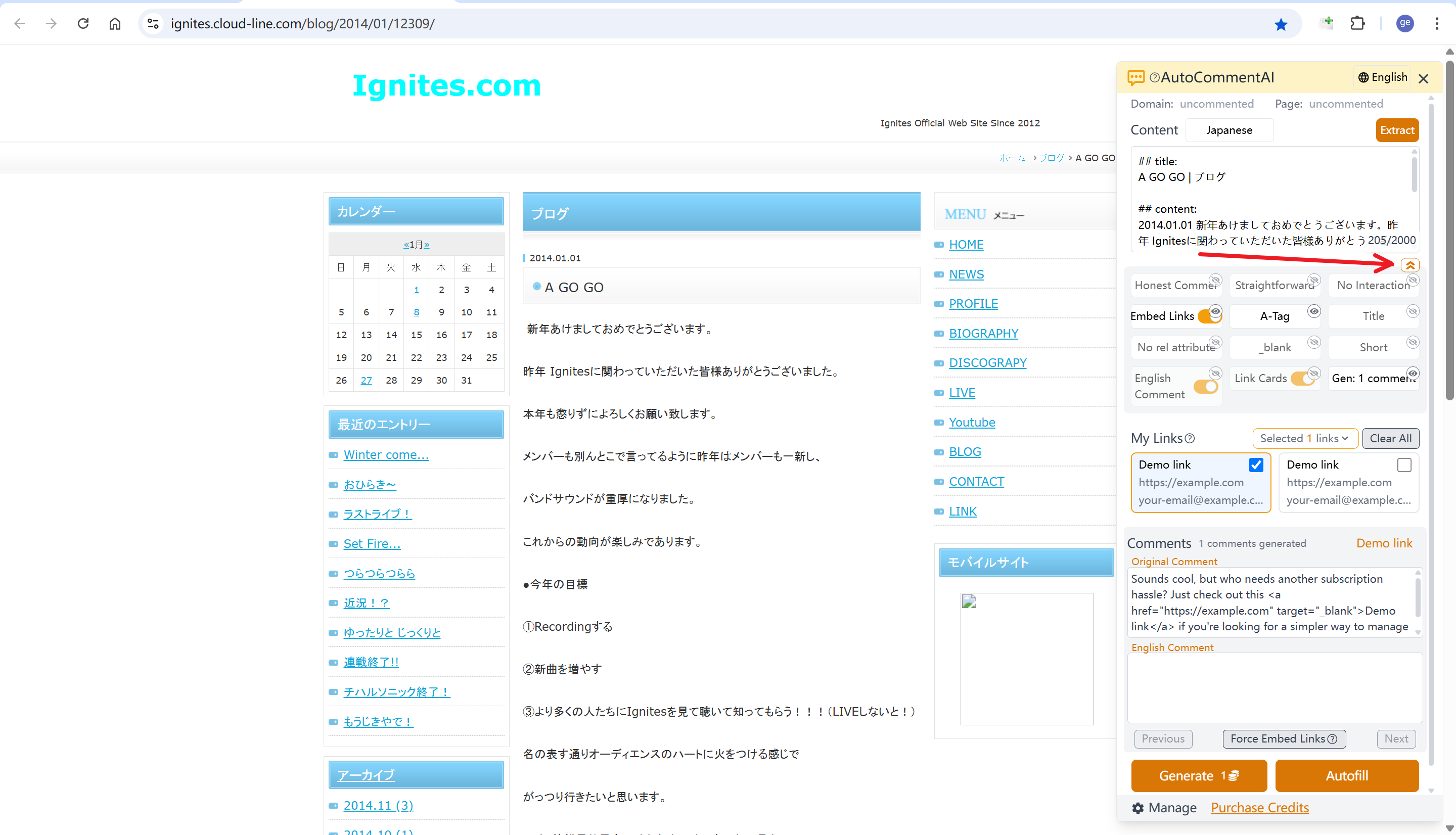This screenshot has width=1456, height=835.
Task: Toggle eye icon on No rel attribute
Action: point(1215,342)
